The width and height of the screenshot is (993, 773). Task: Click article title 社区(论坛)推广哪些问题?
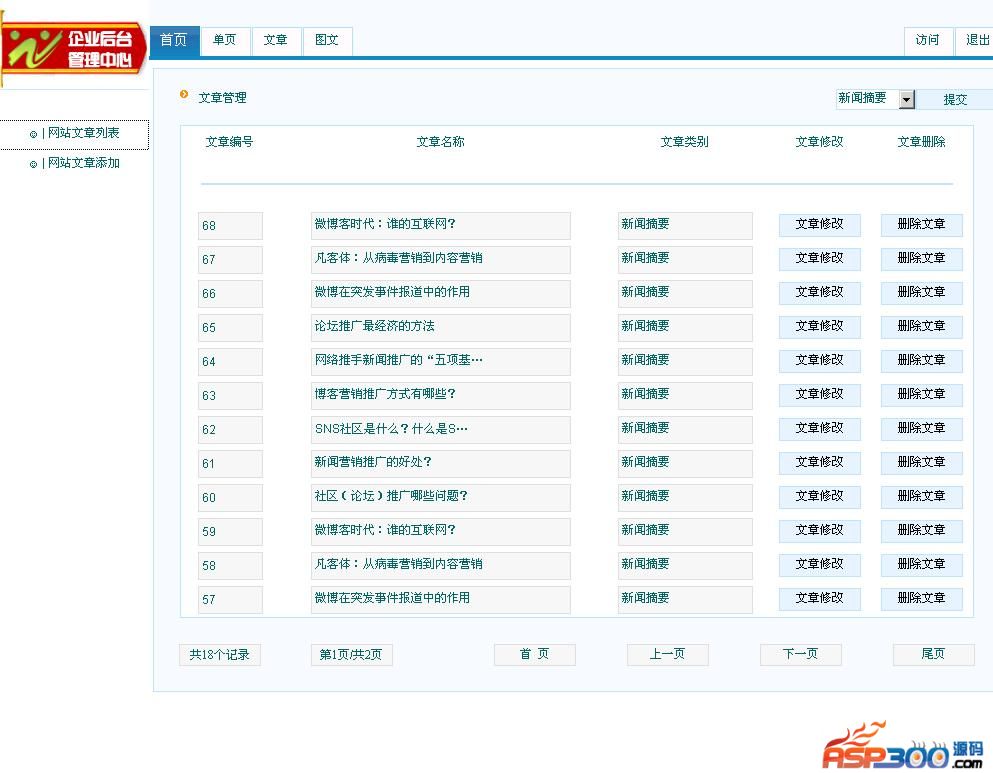click(x=440, y=497)
